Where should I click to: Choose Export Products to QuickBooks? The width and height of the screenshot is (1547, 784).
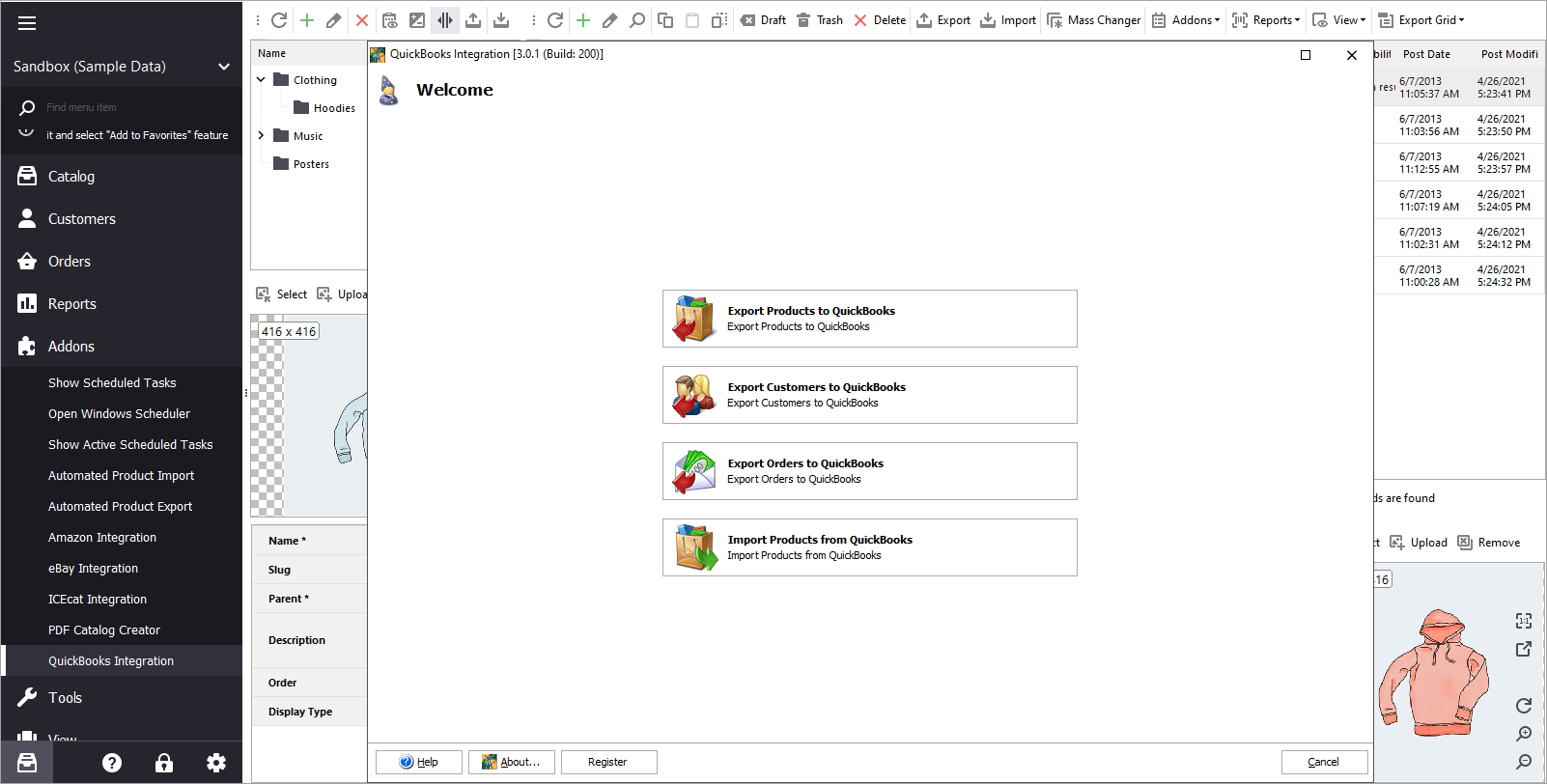coord(869,319)
